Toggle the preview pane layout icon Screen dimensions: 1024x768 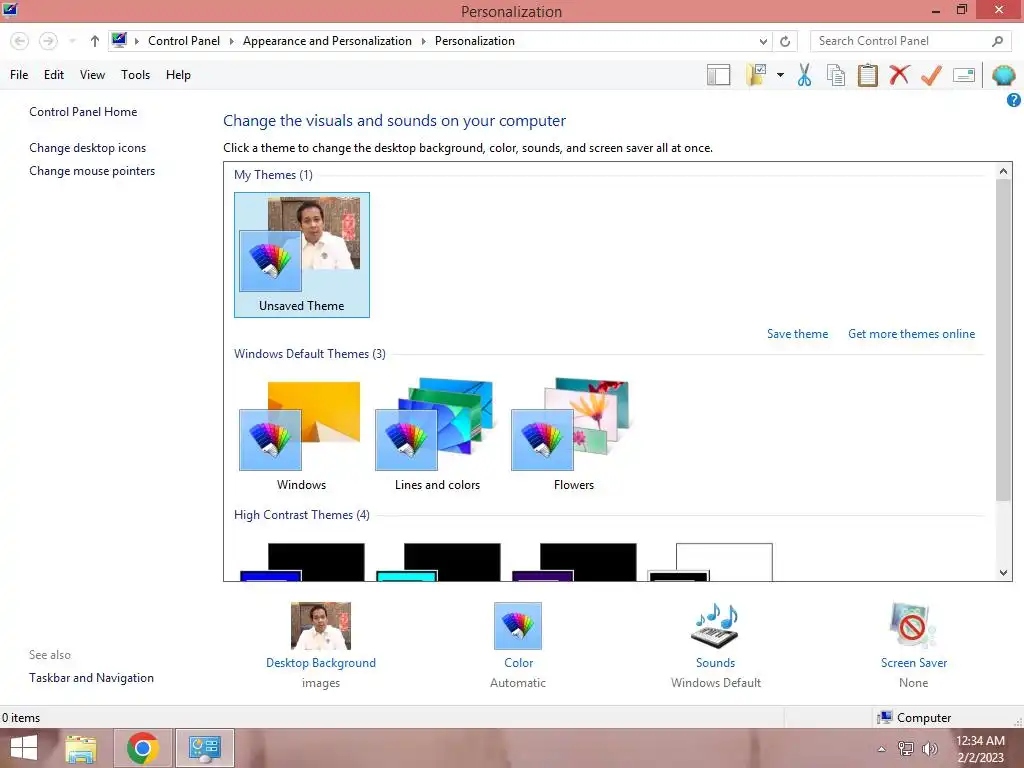point(718,75)
